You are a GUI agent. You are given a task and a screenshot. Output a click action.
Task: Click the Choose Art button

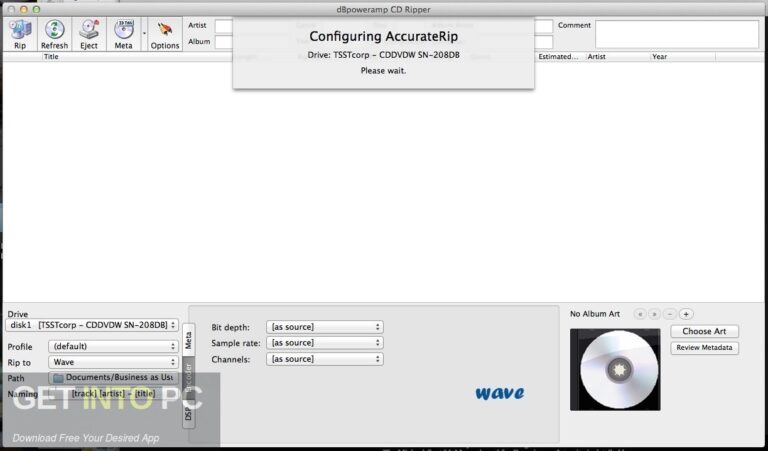(704, 332)
